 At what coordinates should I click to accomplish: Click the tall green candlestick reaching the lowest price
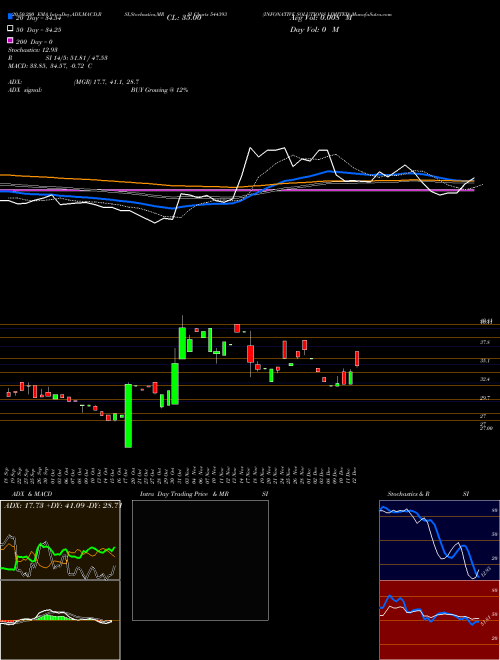[128, 415]
